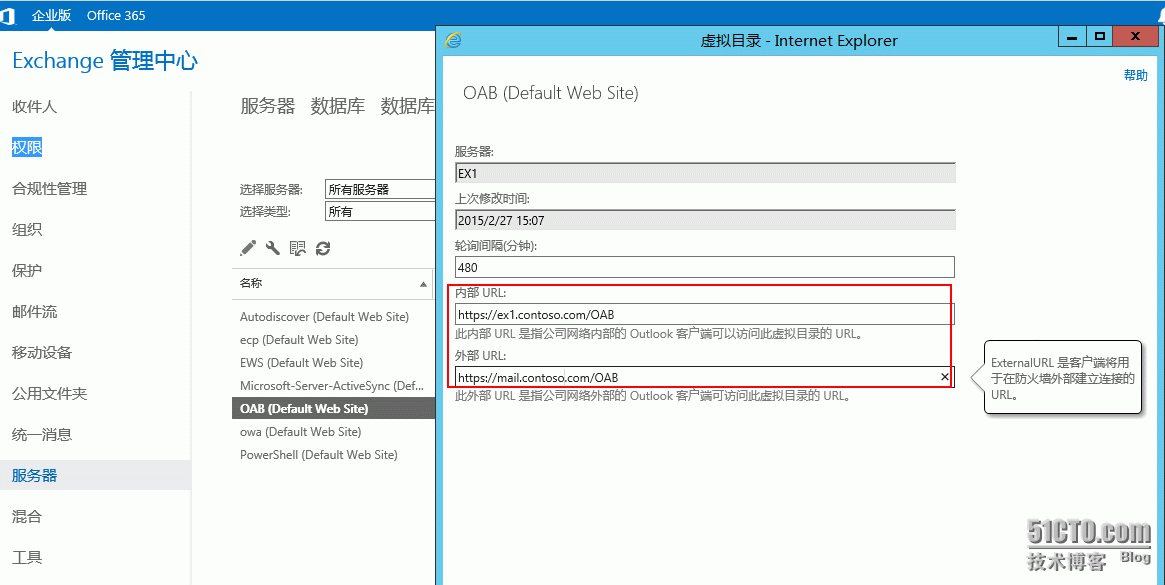Click the 内部 URL input field
1165x585 pixels.
tap(704, 314)
